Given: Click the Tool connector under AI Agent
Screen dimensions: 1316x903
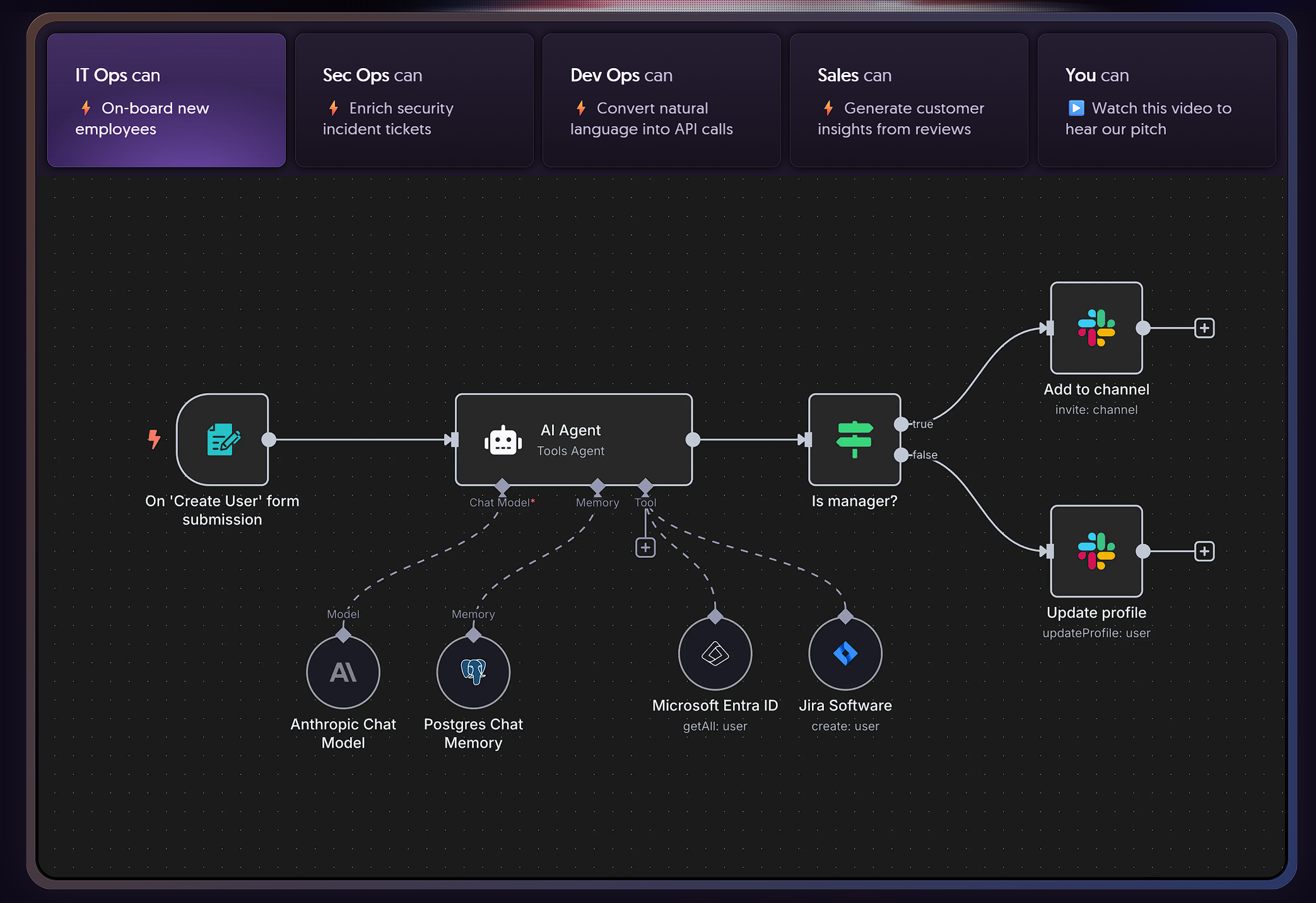Looking at the screenshot, I should (x=645, y=486).
